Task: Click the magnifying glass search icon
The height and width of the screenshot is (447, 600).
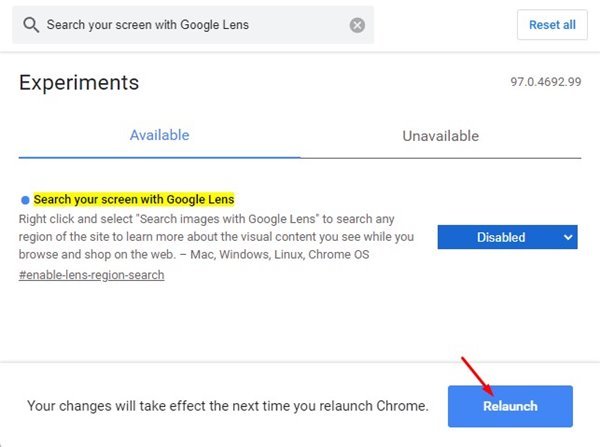Action: pyautogui.click(x=31, y=25)
